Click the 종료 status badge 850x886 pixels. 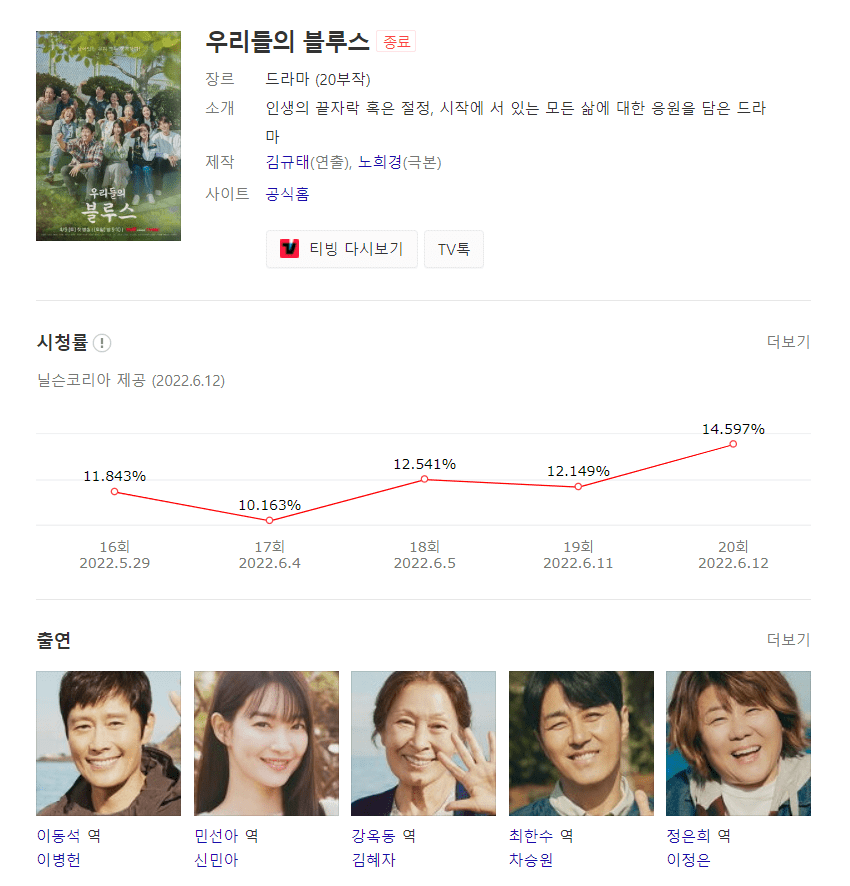(396, 42)
